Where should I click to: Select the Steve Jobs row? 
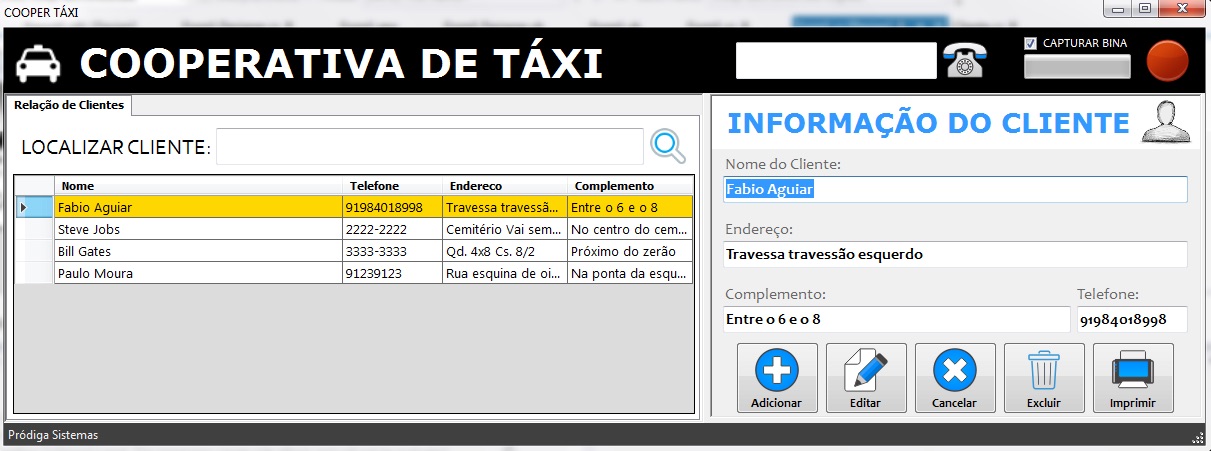coord(354,229)
